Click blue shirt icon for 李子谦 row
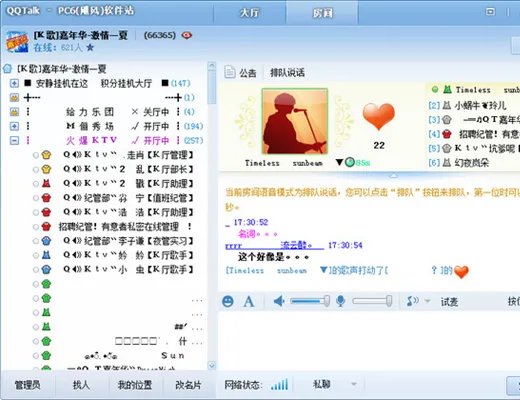The height and width of the screenshot is (400, 520). point(46,241)
